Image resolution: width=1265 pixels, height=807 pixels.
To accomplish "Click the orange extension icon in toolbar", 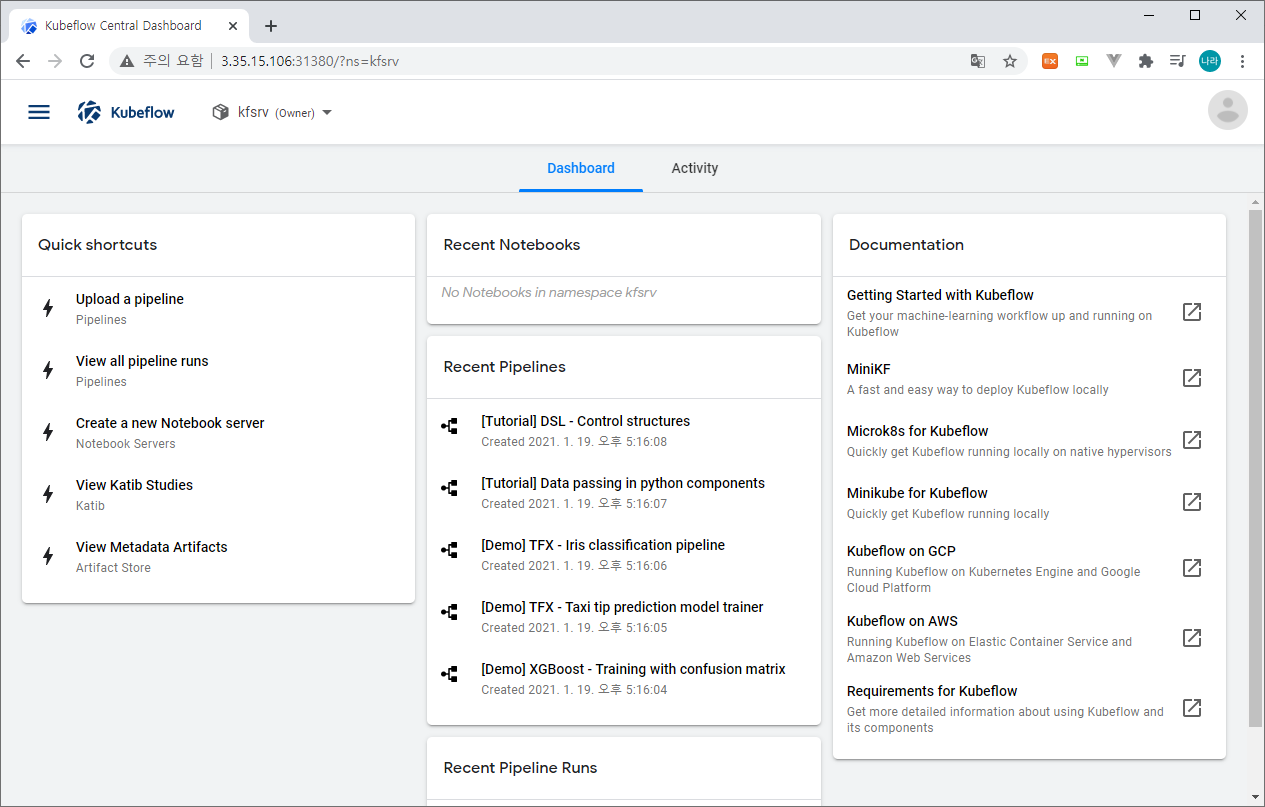I will [1050, 61].
